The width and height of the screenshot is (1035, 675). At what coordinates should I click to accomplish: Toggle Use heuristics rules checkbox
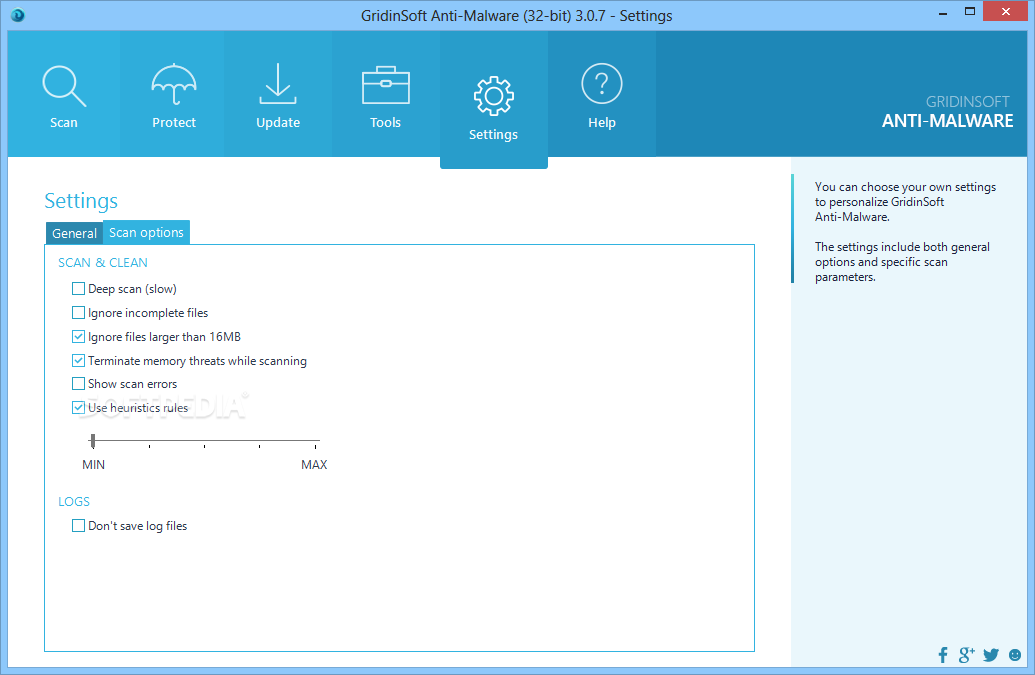point(79,407)
